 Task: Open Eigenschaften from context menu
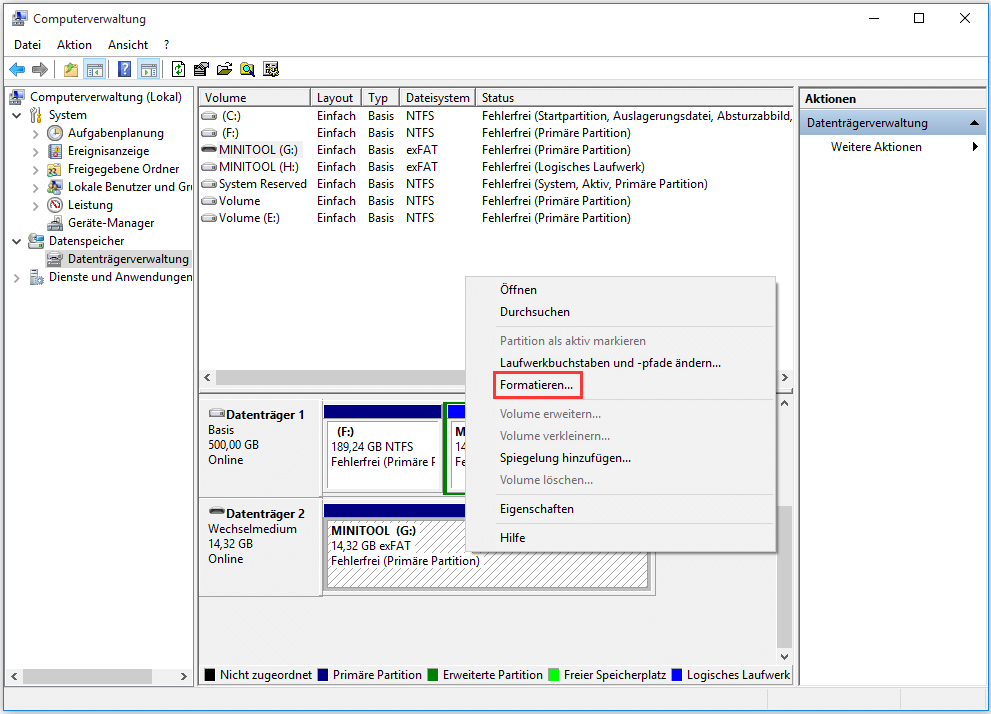click(x=620, y=509)
